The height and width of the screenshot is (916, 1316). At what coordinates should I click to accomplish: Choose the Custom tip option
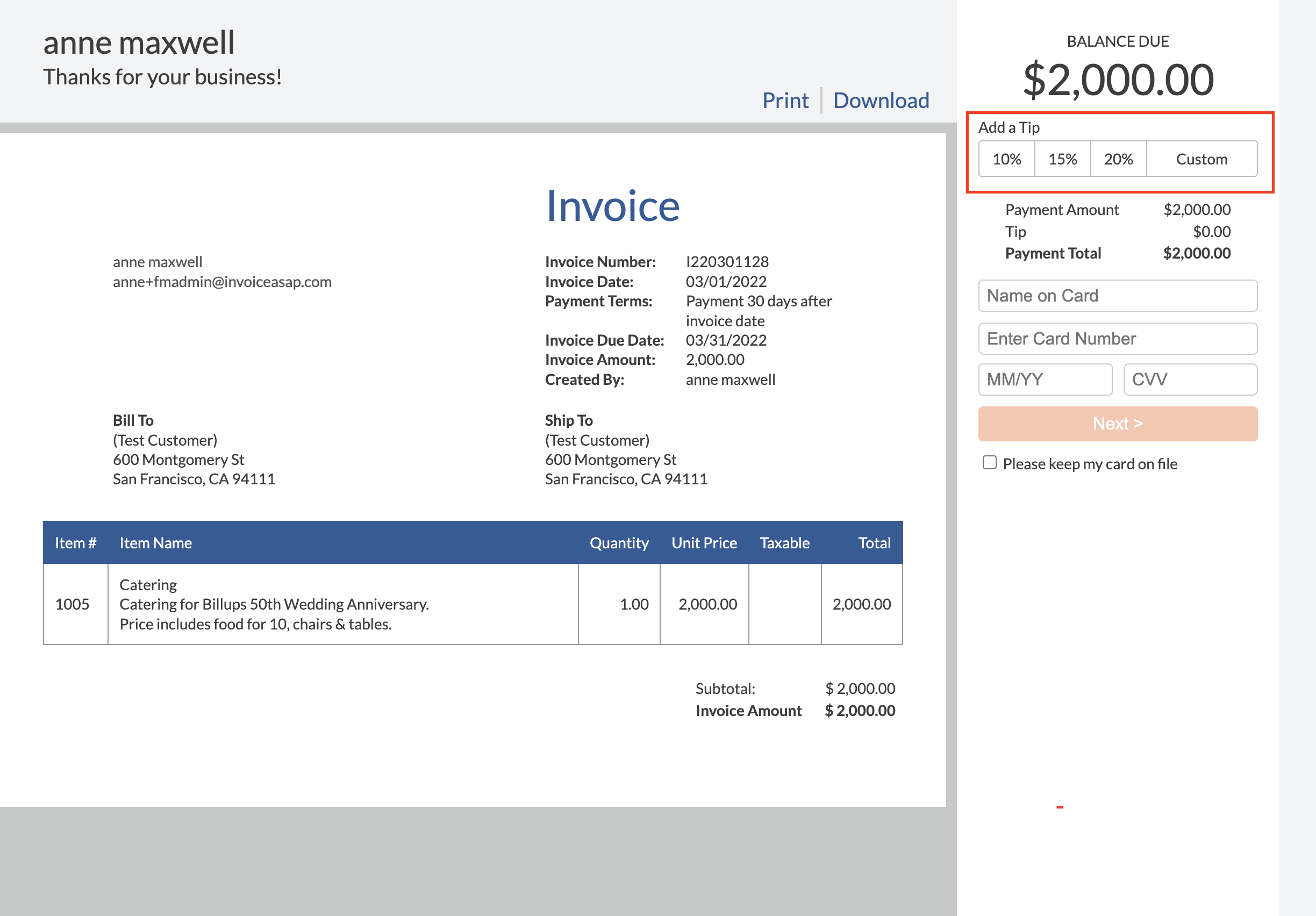point(1202,159)
